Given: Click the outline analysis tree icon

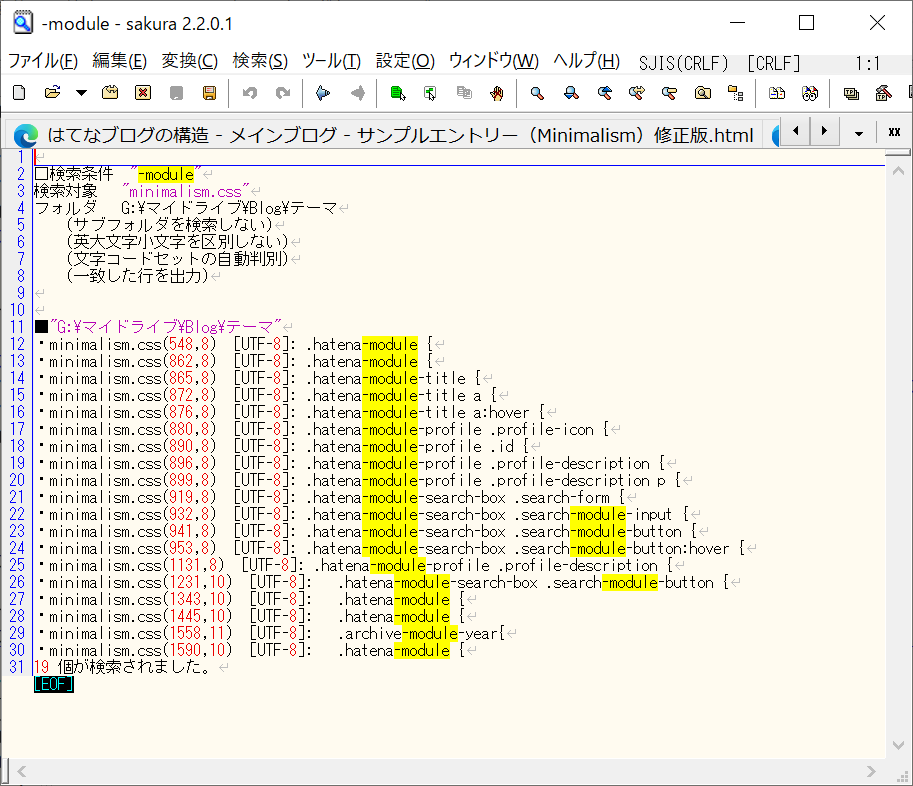Looking at the screenshot, I should pos(736,93).
